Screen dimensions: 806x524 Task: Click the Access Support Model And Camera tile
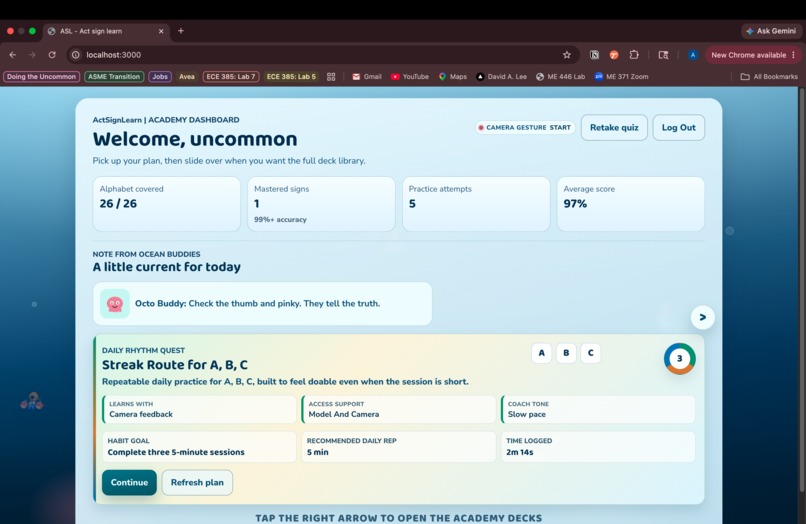click(398, 409)
